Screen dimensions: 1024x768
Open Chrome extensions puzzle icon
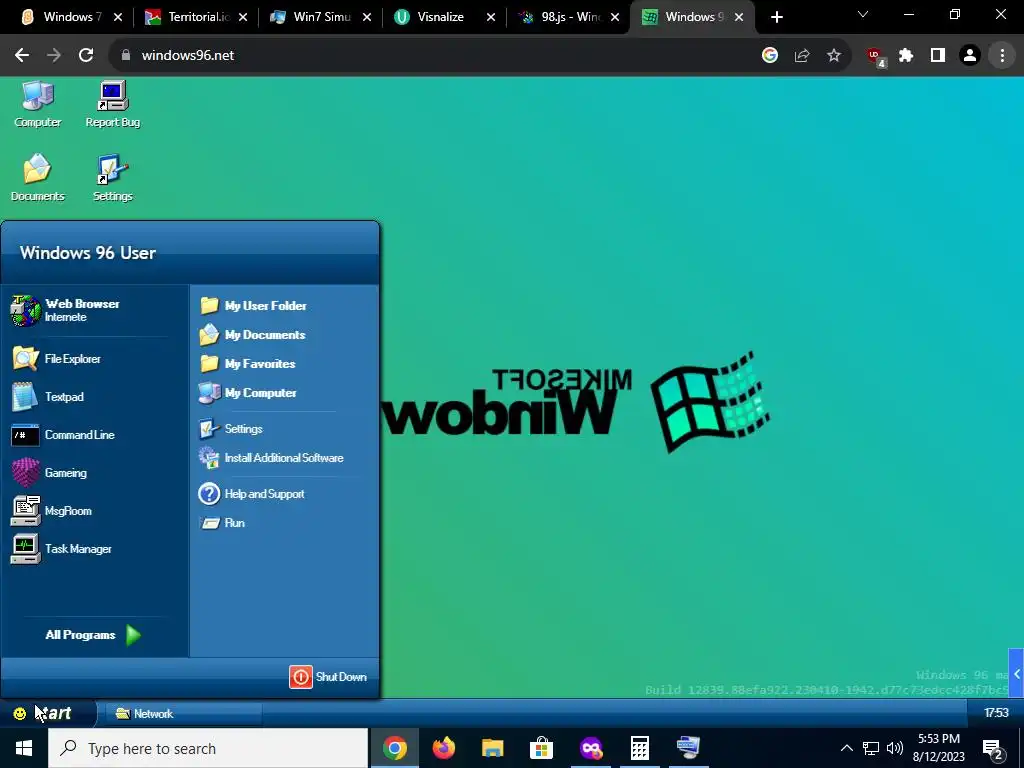[x=906, y=56]
